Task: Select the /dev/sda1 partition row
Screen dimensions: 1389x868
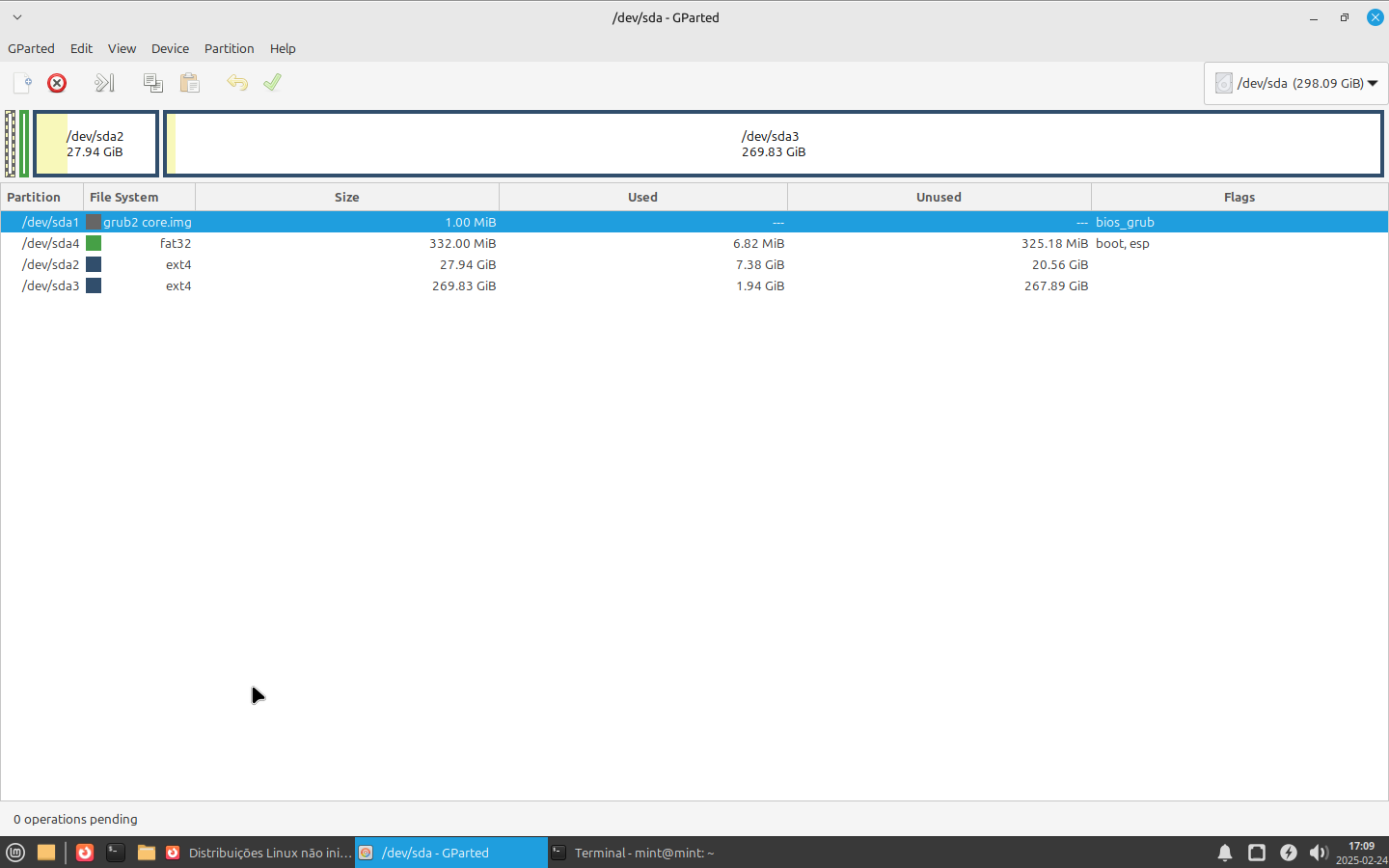Action: point(694,222)
